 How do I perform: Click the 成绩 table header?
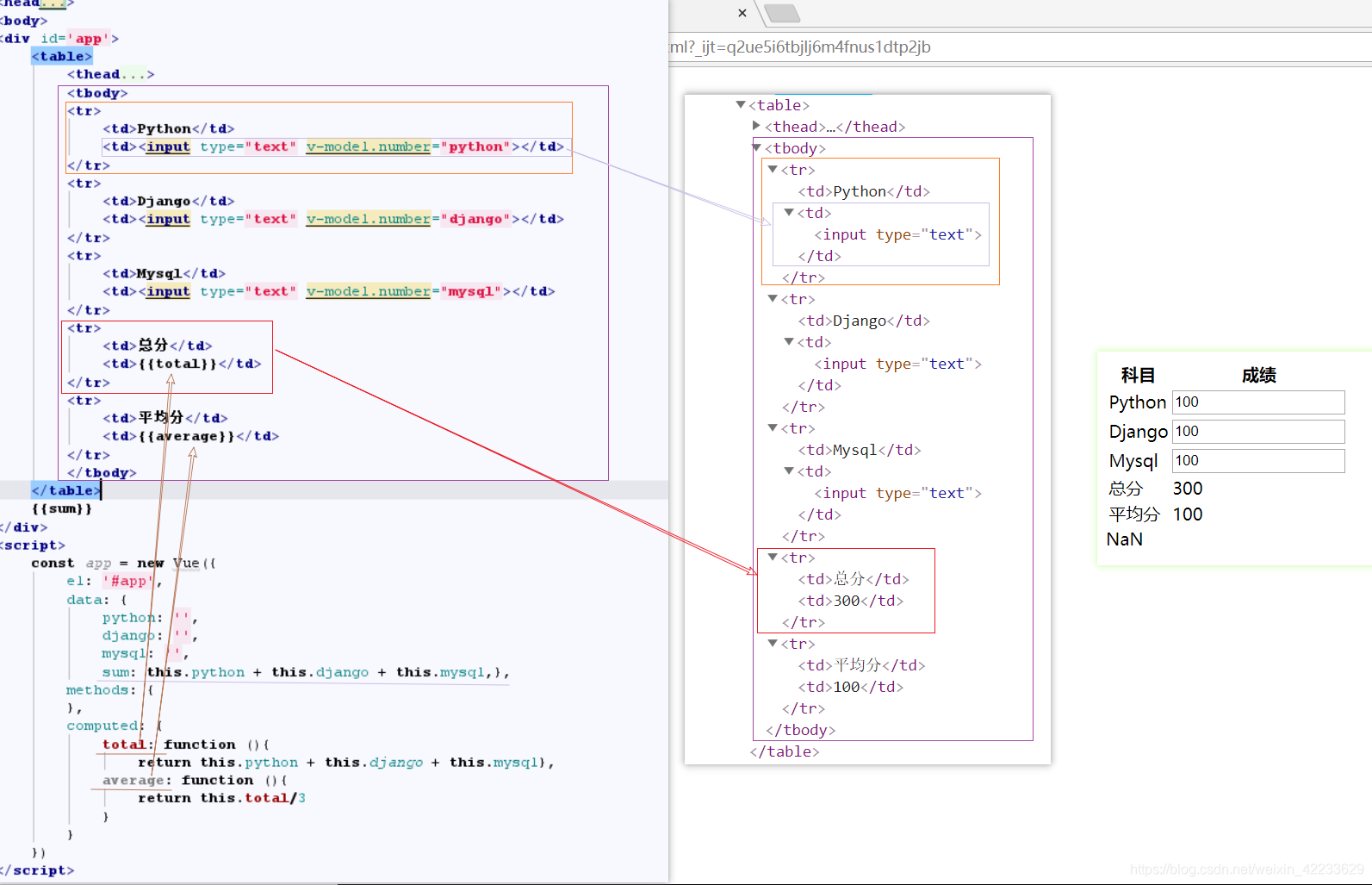pos(1258,375)
